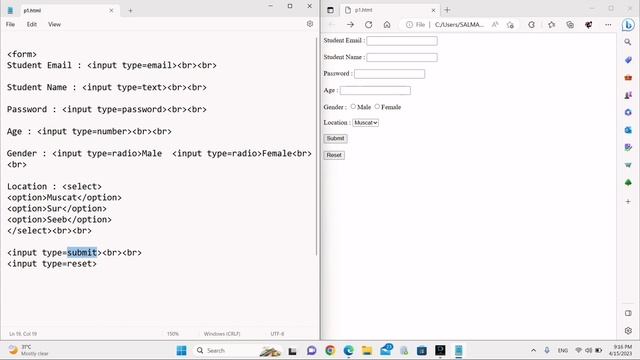Open Notepad settings gear icon
The image size is (640, 360).
click(310, 24)
